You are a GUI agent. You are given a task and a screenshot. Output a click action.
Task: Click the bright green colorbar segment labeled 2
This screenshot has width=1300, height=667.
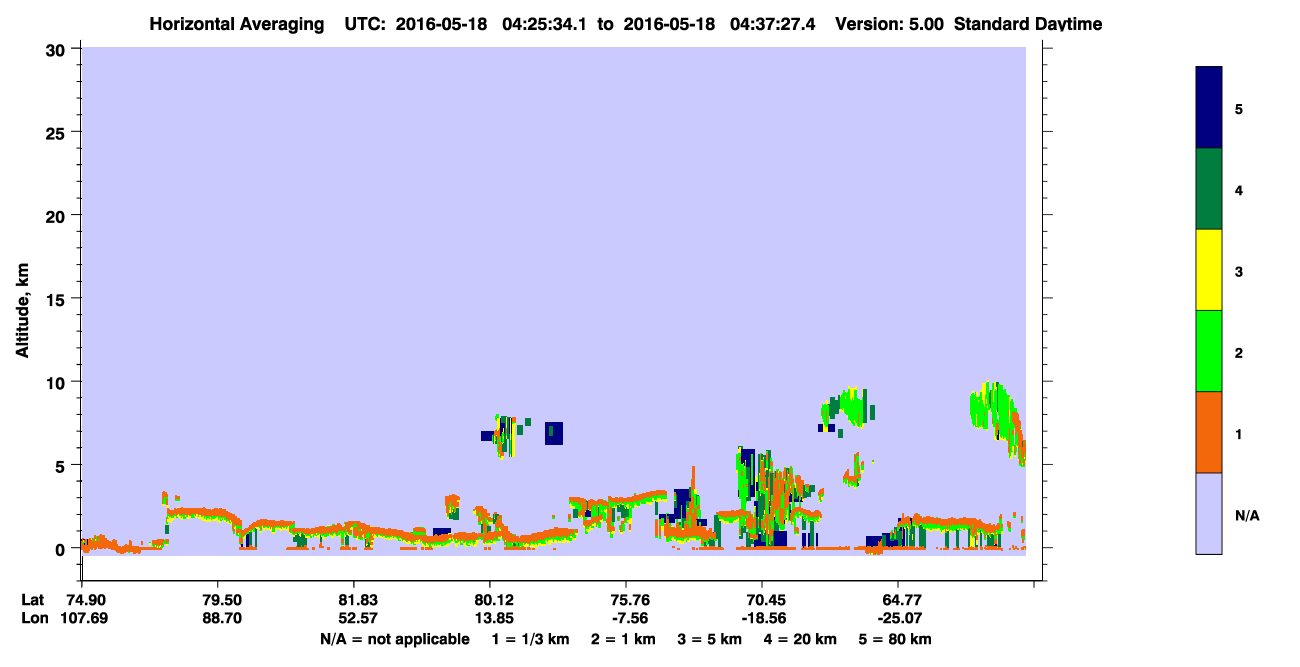1209,351
